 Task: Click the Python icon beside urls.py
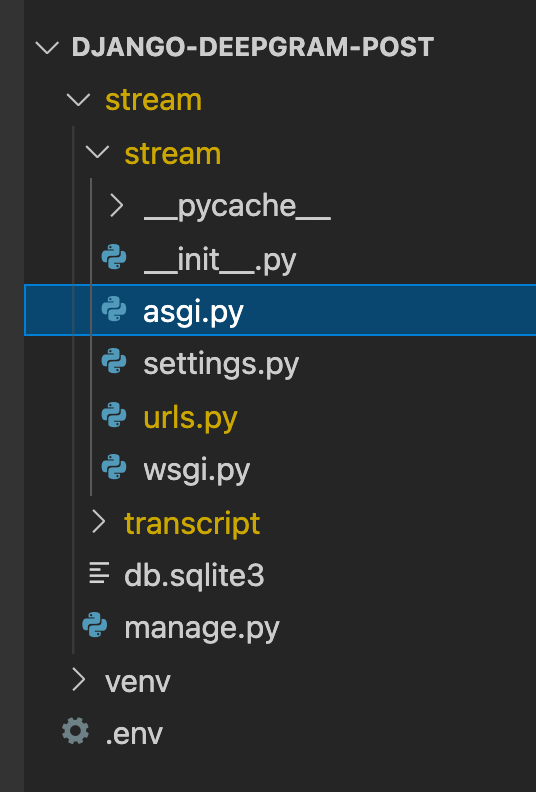pyautogui.click(x=114, y=415)
